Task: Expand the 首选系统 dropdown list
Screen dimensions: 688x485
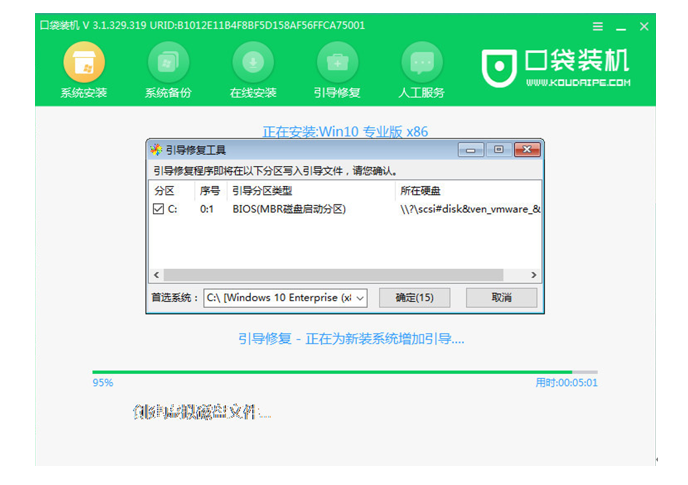Action: (x=360, y=298)
